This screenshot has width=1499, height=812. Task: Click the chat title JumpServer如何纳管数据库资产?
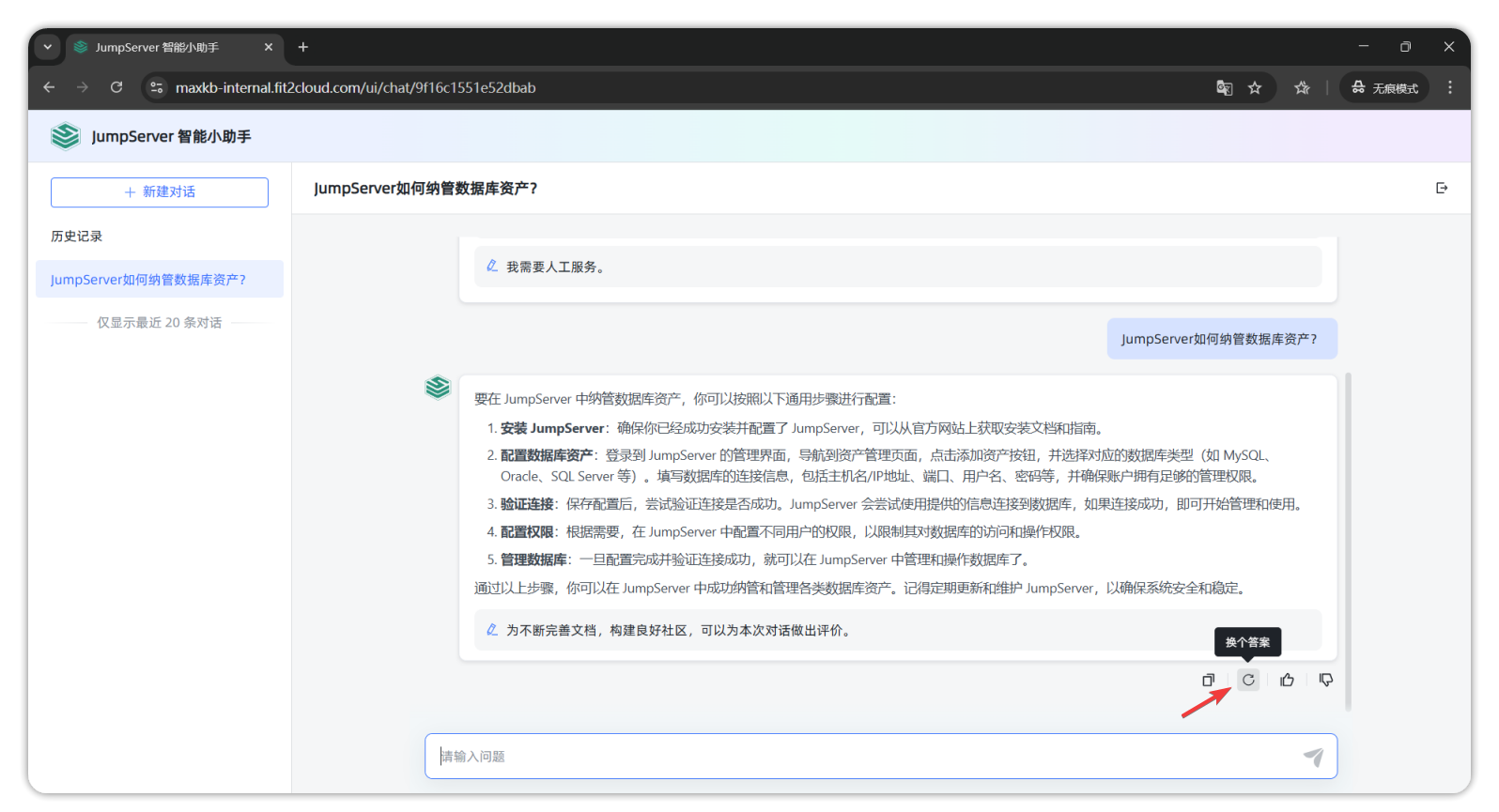[x=425, y=188]
